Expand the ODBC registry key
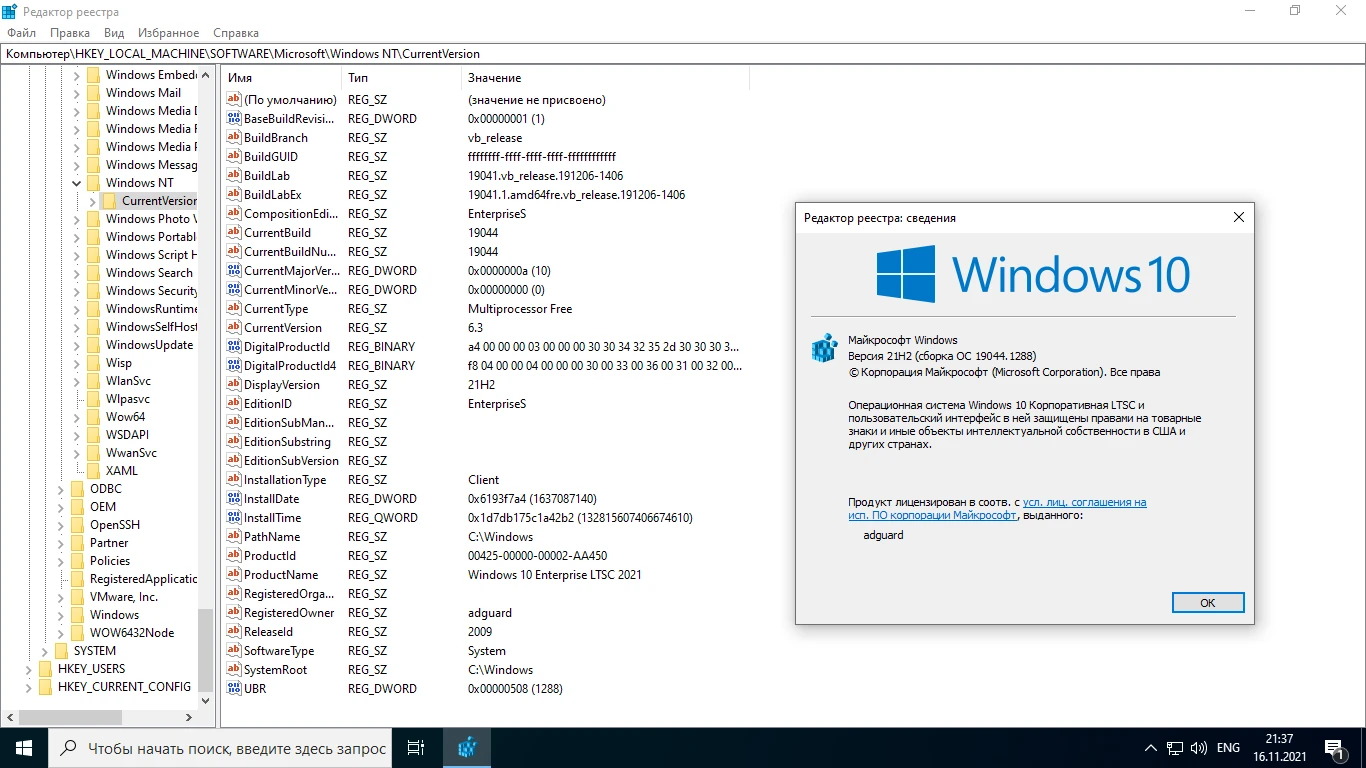This screenshot has width=1366, height=768. pyautogui.click(x=61, y=489)
